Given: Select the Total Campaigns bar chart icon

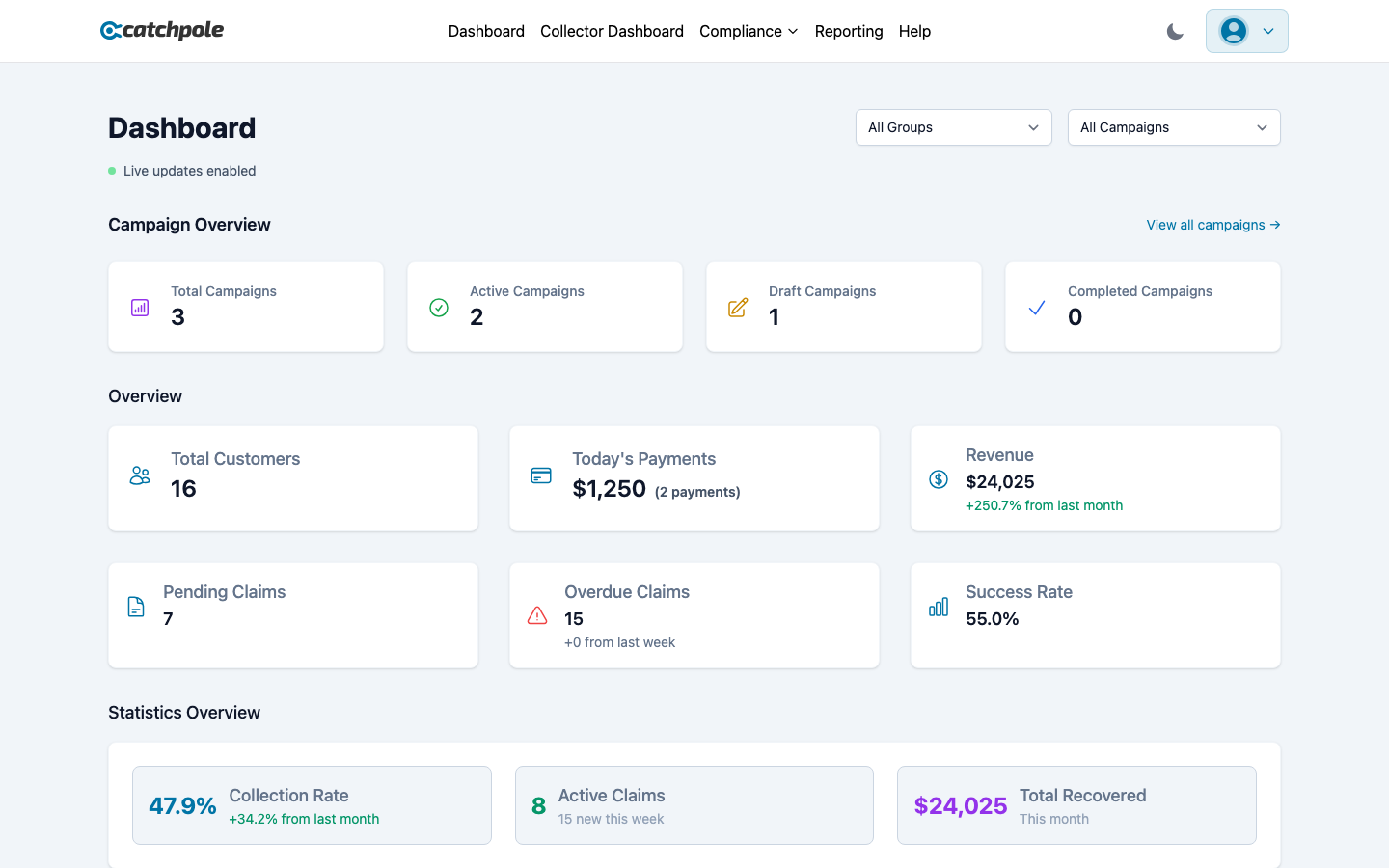Looking at the screenshot, I should [x=139, y=307].
